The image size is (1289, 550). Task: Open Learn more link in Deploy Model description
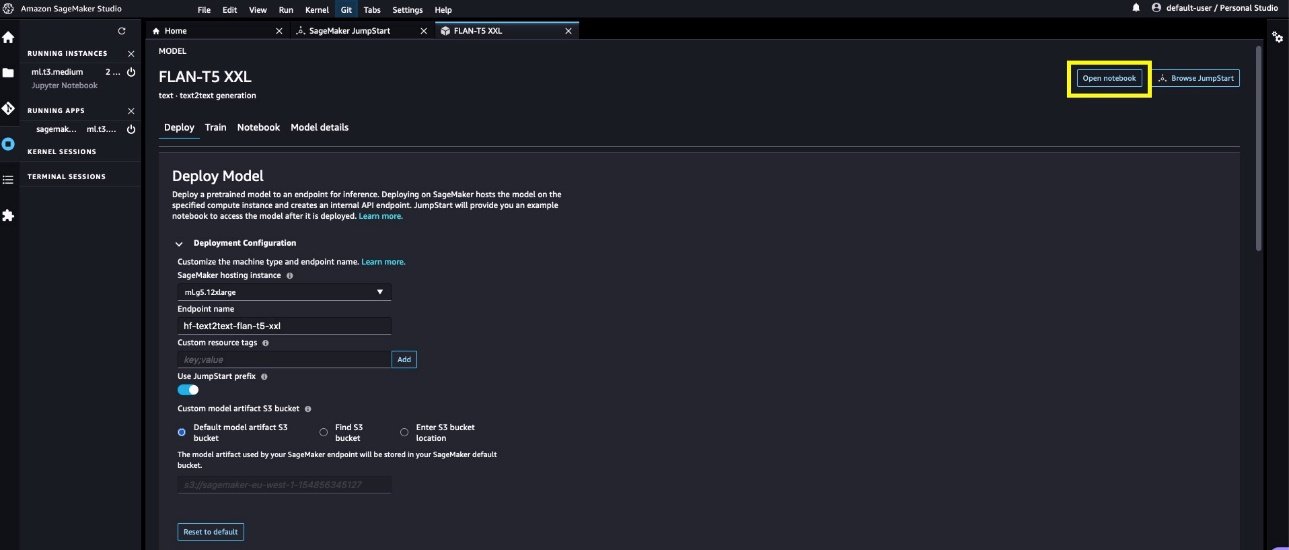click(x=381, y=216)
